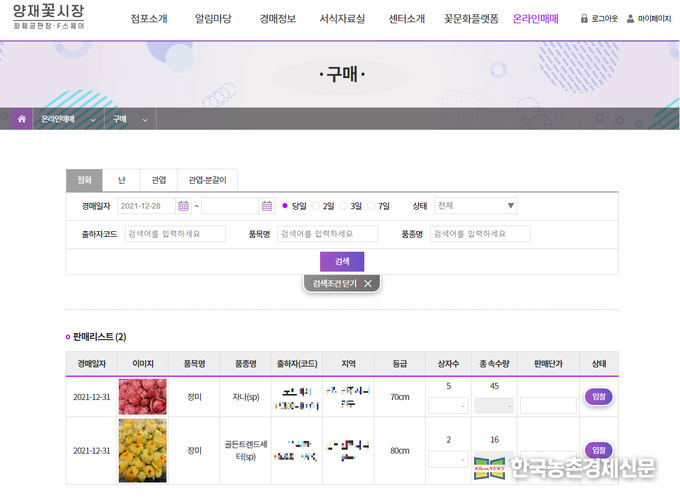Open the 상태 전체 dropdown
680x504 pixels.
pyautogui.click(x=476, y=206)
